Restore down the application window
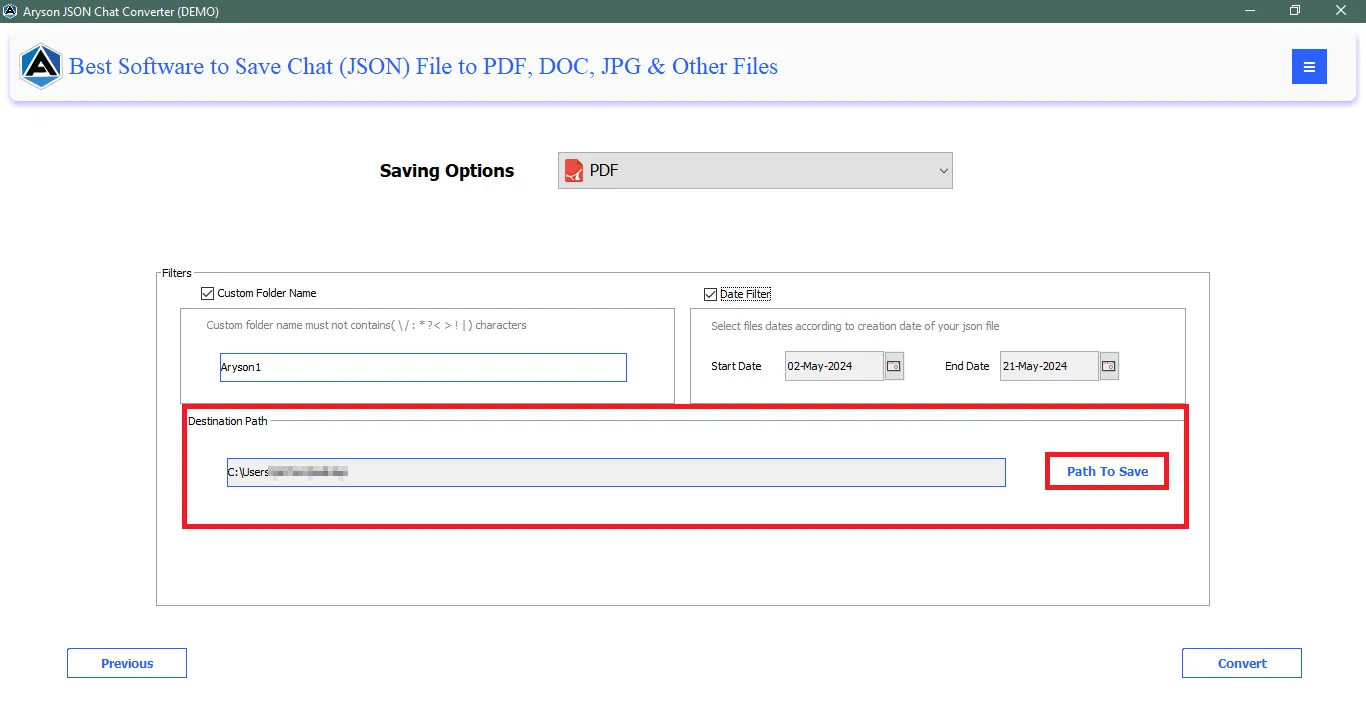This screenshot has height=728, width=1366. (1295, 11)
